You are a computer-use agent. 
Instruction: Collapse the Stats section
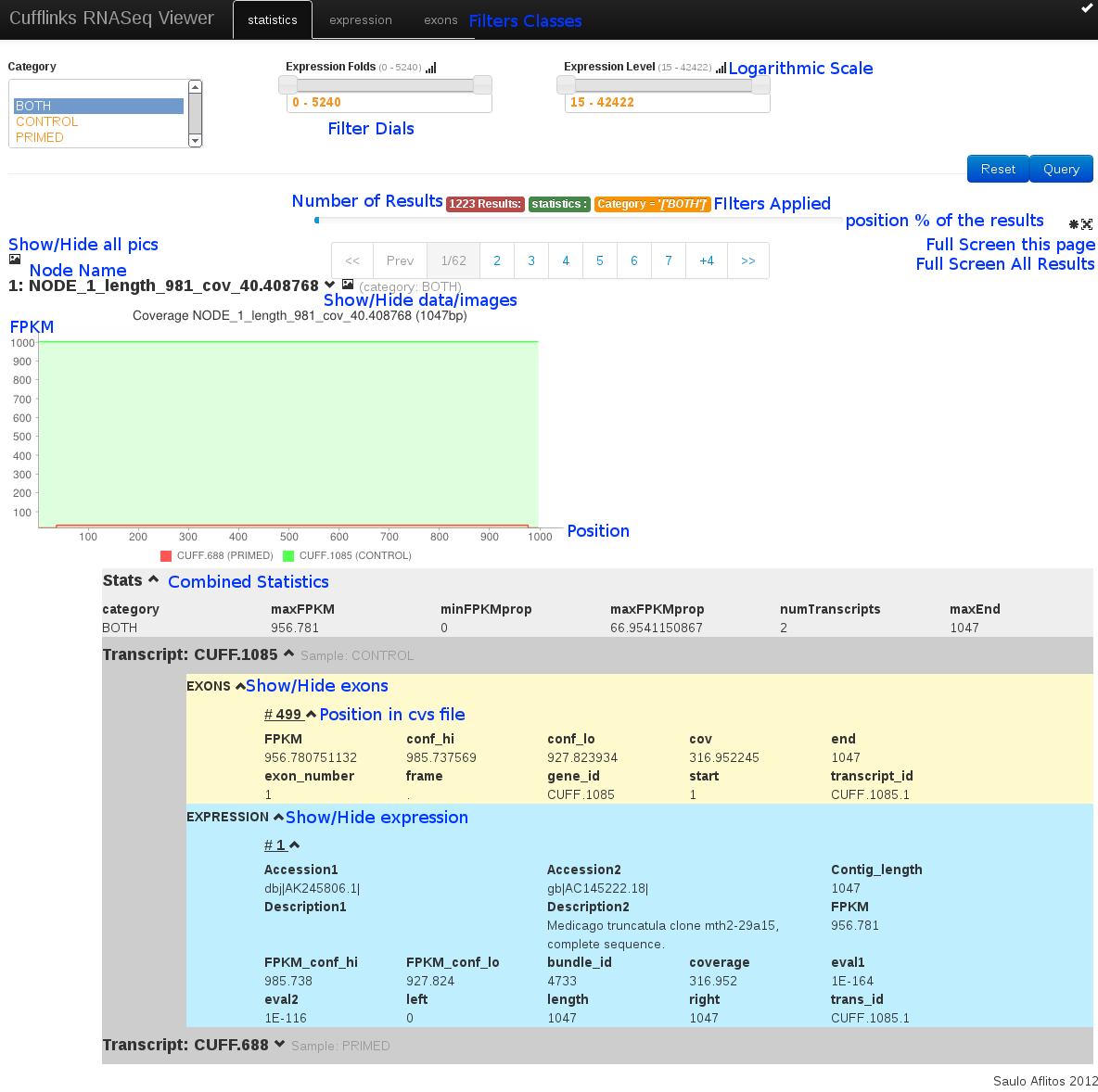[153, 579]
